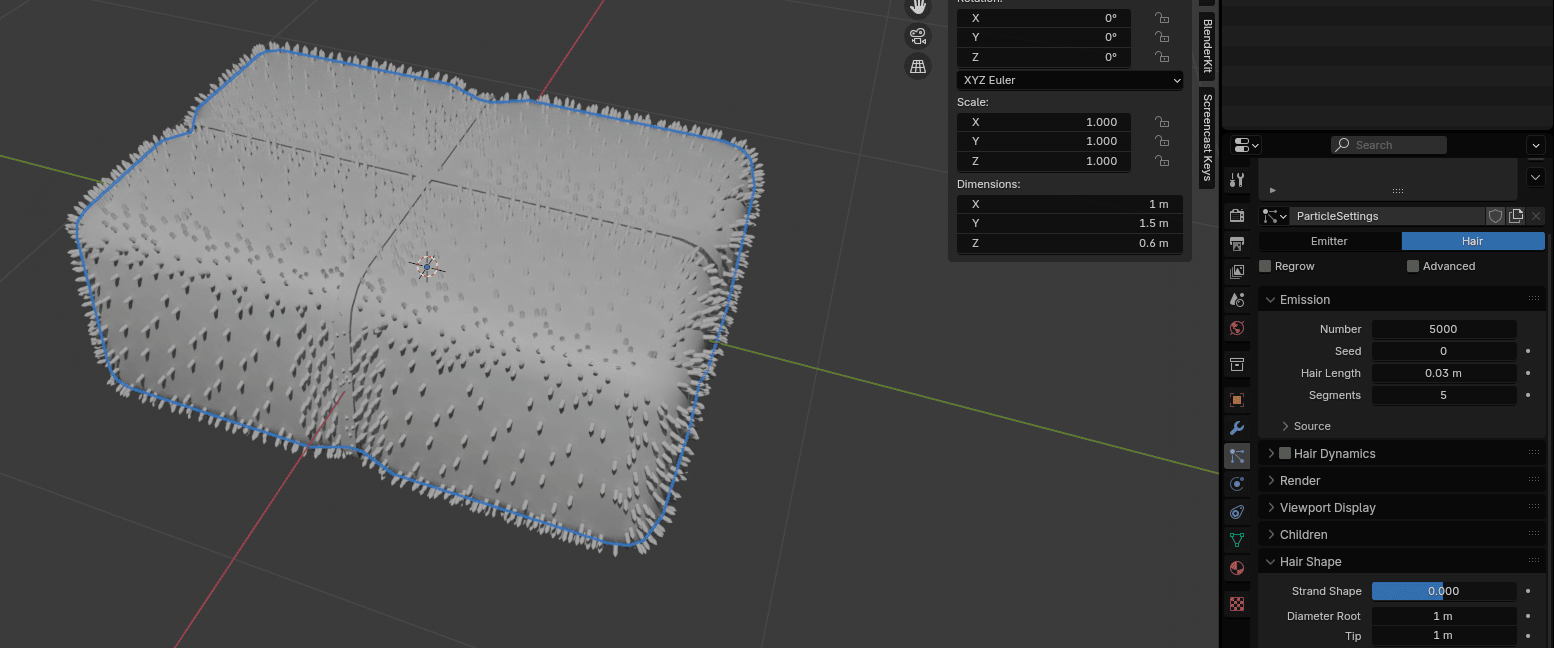Click the Strand Shape slider

tap(1443, 591)
